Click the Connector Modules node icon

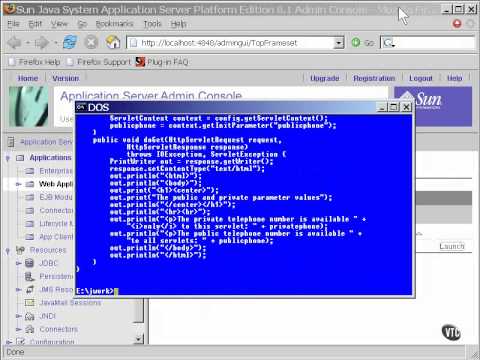coord(30,211)
